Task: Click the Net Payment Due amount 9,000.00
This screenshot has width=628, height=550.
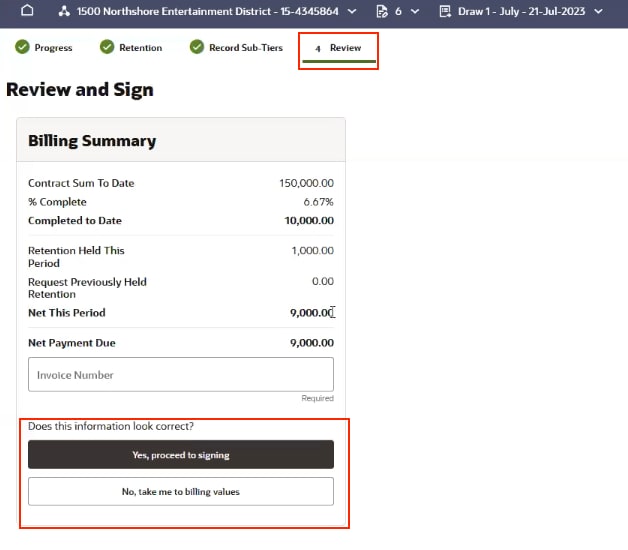Action: pyautogui.click(x=311, y=343)
